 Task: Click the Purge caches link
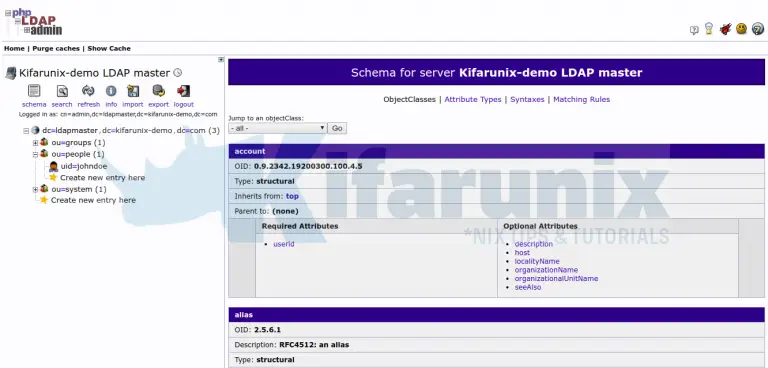[56, 49]
